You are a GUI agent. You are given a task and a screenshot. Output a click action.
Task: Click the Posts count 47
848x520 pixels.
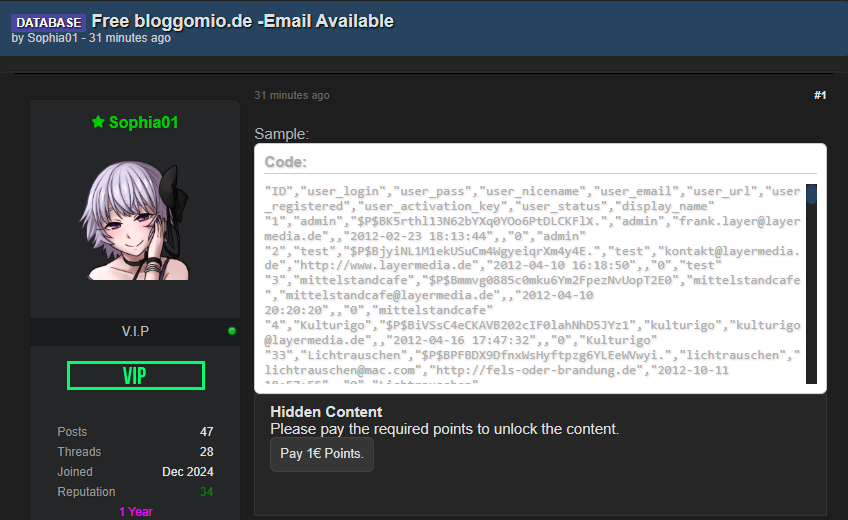(207, 432)
